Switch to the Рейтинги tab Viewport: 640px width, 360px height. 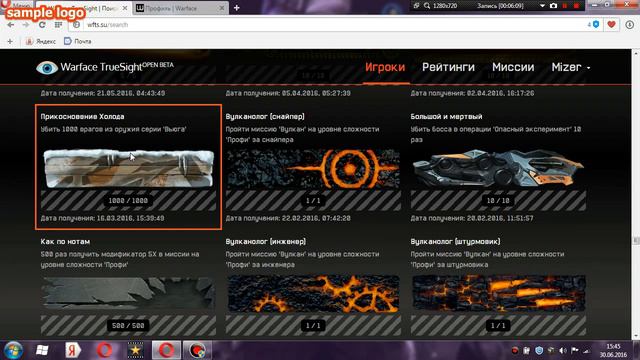click(x=448, y=67)
